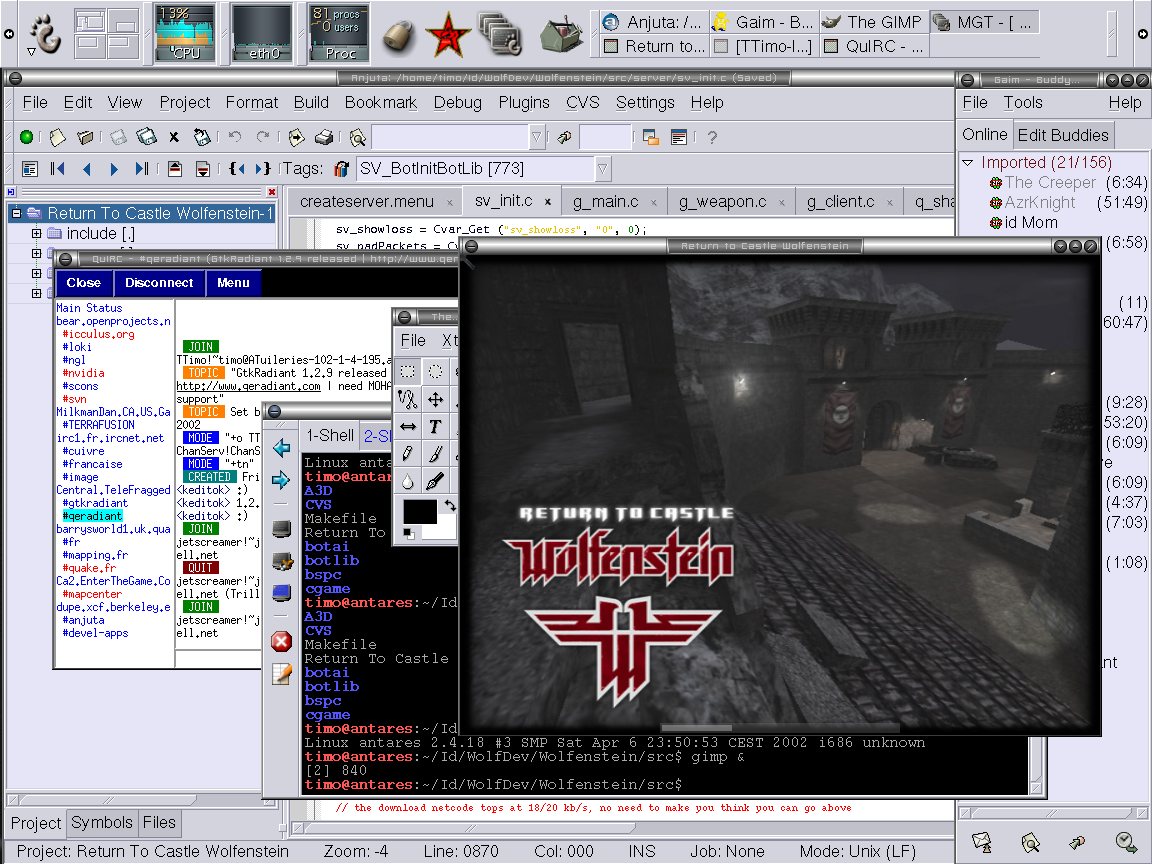
Task: Select GIMP pencil tool
Action: point(408,454)
